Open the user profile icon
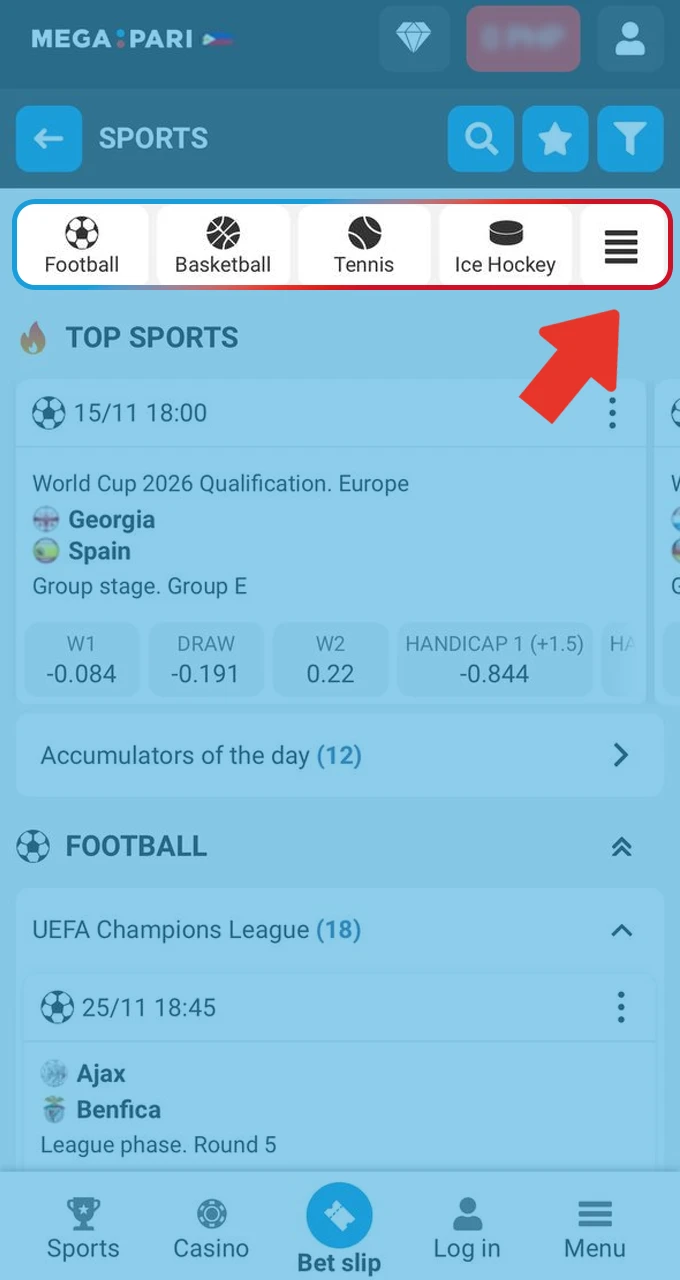The width and height of the screenshot is (680, 1280). click(x=629, y=39)
